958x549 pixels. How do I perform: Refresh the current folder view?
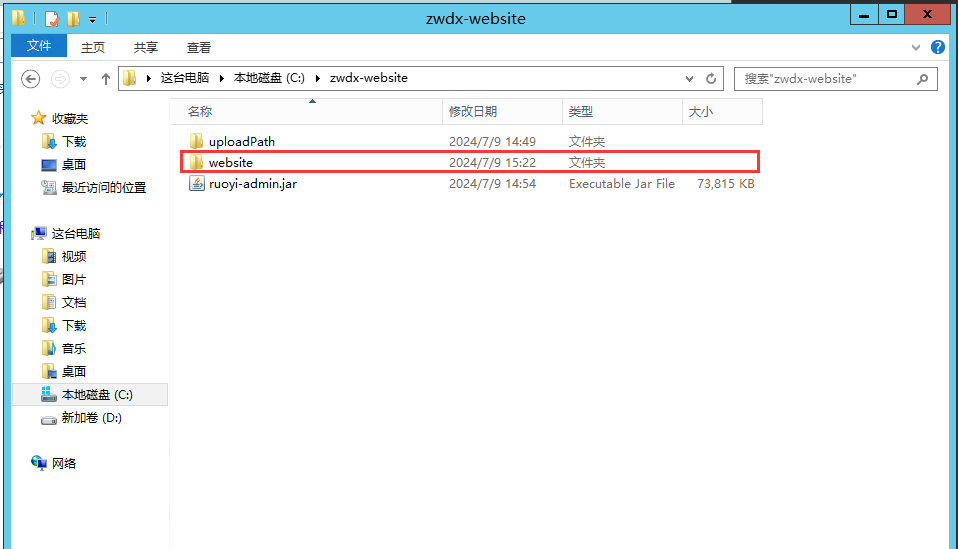click(x=711, y=79)
